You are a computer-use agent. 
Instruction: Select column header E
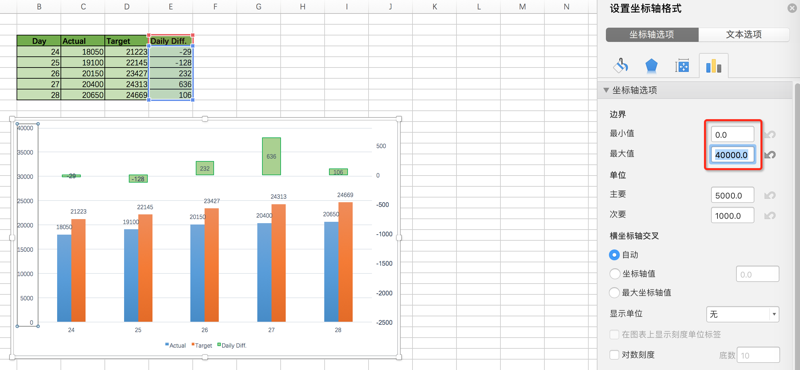[170, 7]
